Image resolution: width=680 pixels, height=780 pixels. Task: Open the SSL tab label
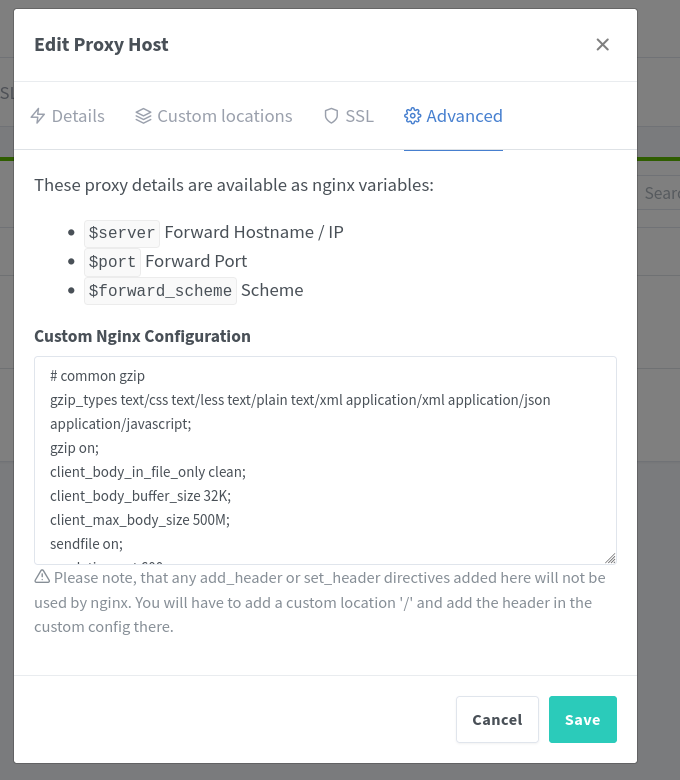click(x=359, y=116)
